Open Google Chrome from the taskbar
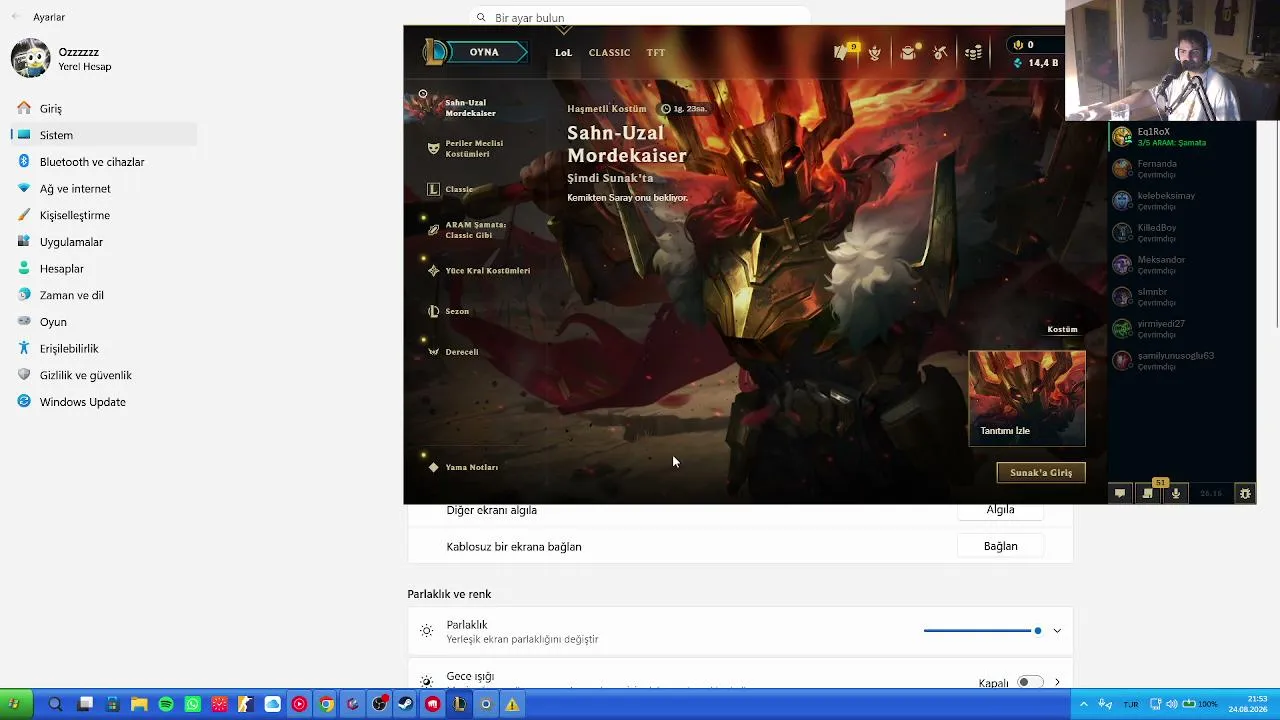 326,704
